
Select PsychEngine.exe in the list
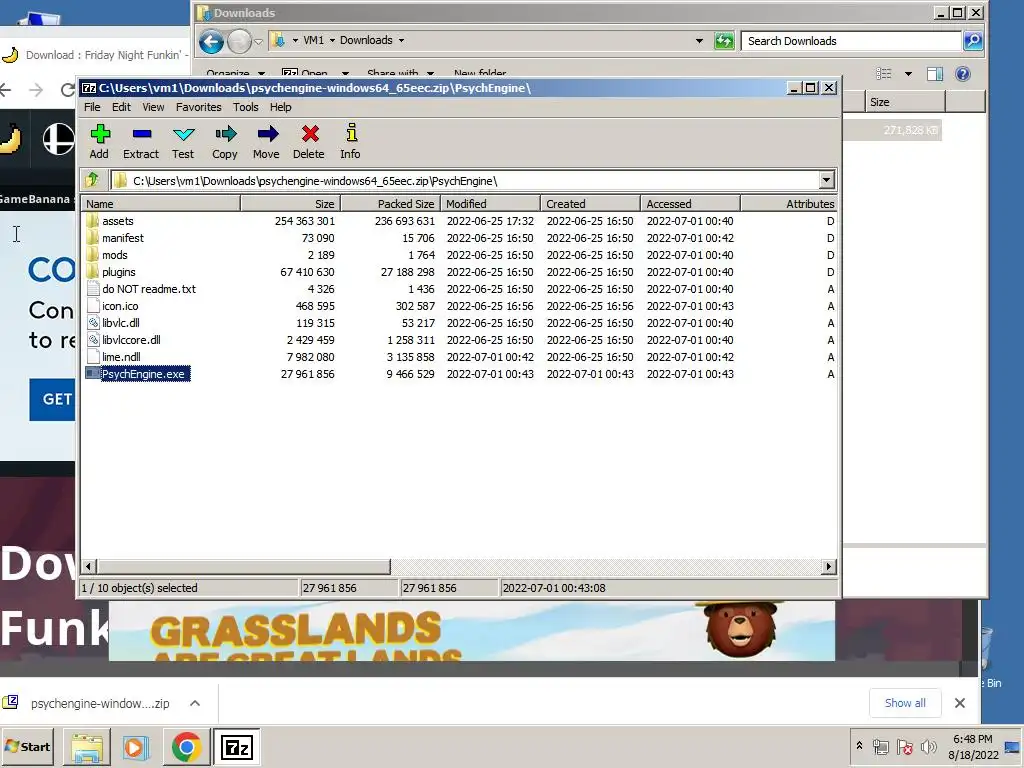pyautogui.click(x=144, y=374)
